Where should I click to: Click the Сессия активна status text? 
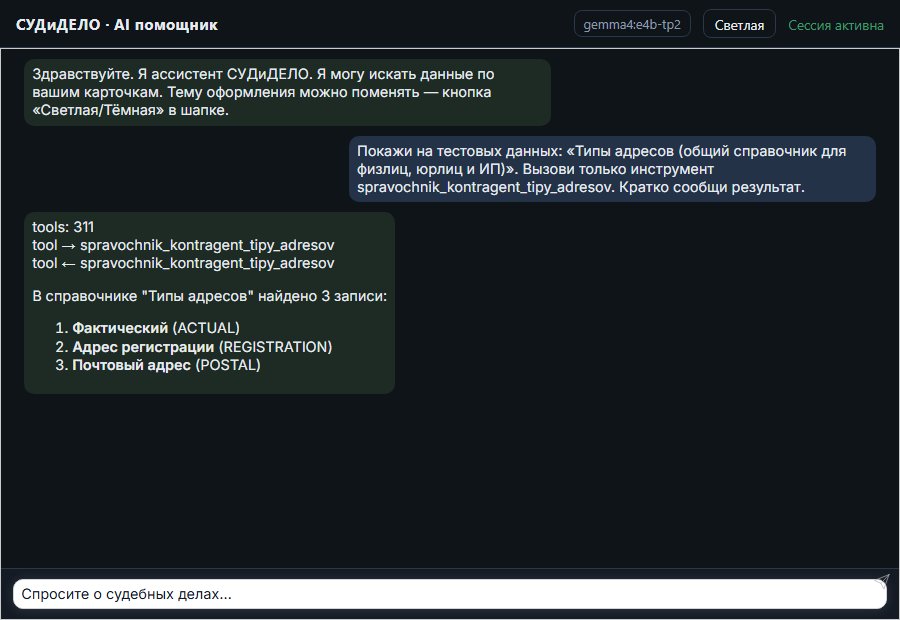[836, 25]
